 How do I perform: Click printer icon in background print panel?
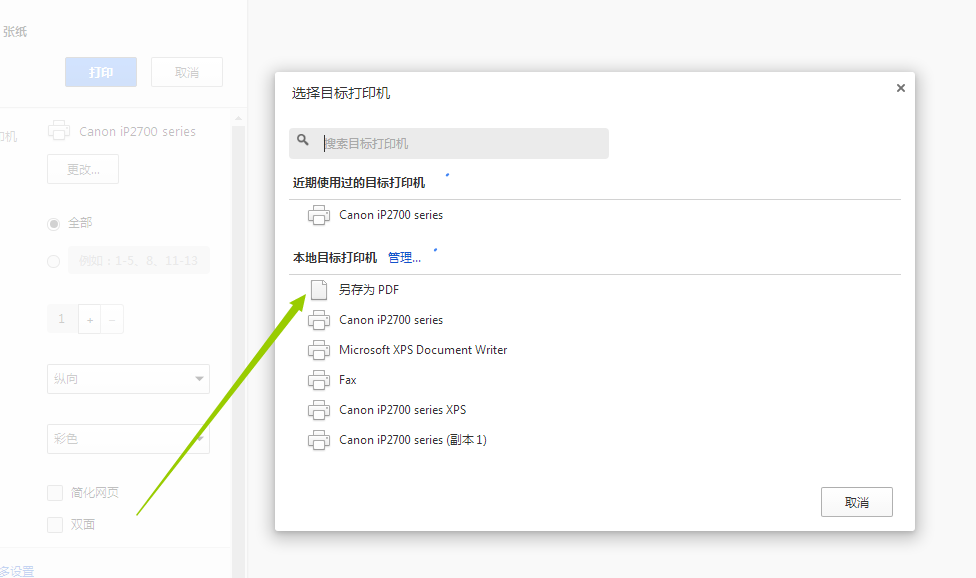tap(59, 131)
